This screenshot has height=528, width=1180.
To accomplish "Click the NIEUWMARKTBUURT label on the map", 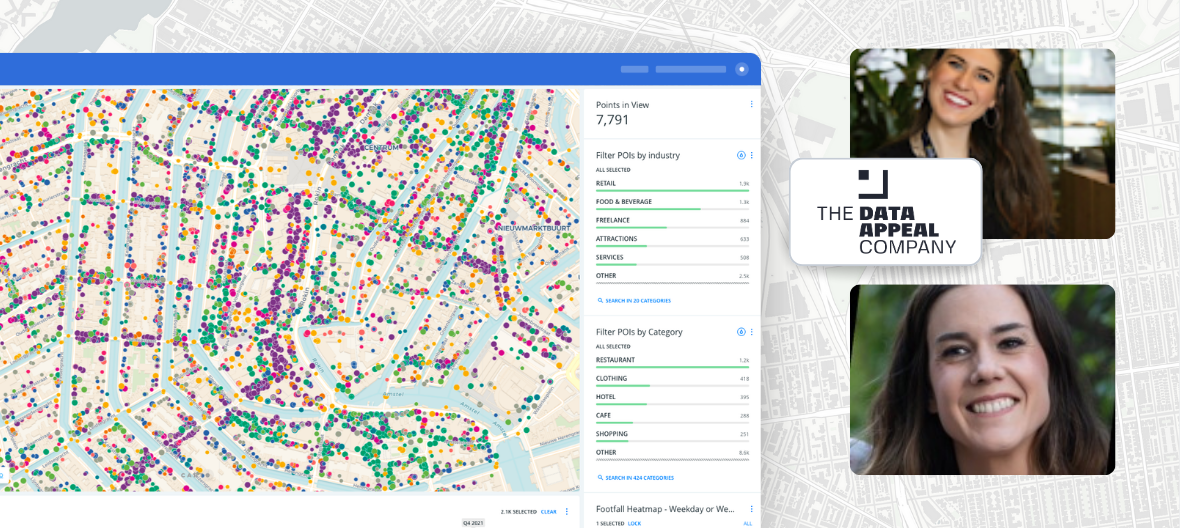I will pyautogui.click(x=534, y=227).
